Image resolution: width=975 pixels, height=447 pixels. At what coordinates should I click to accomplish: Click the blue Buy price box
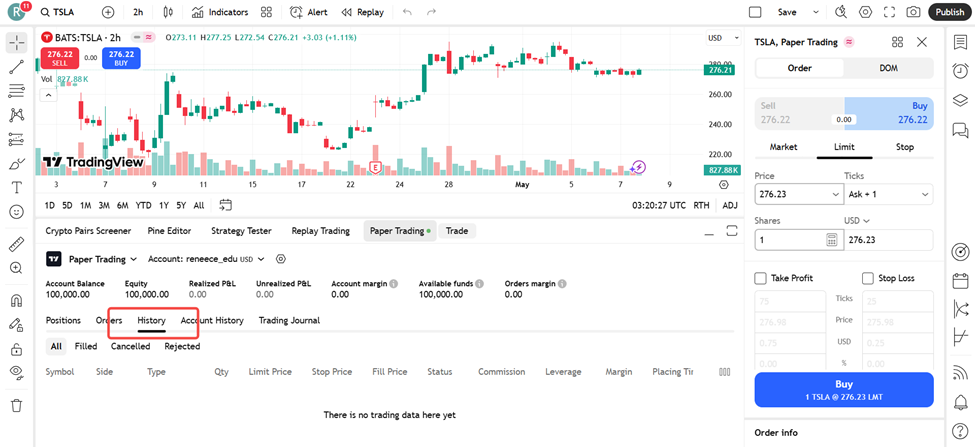(888, 112)
